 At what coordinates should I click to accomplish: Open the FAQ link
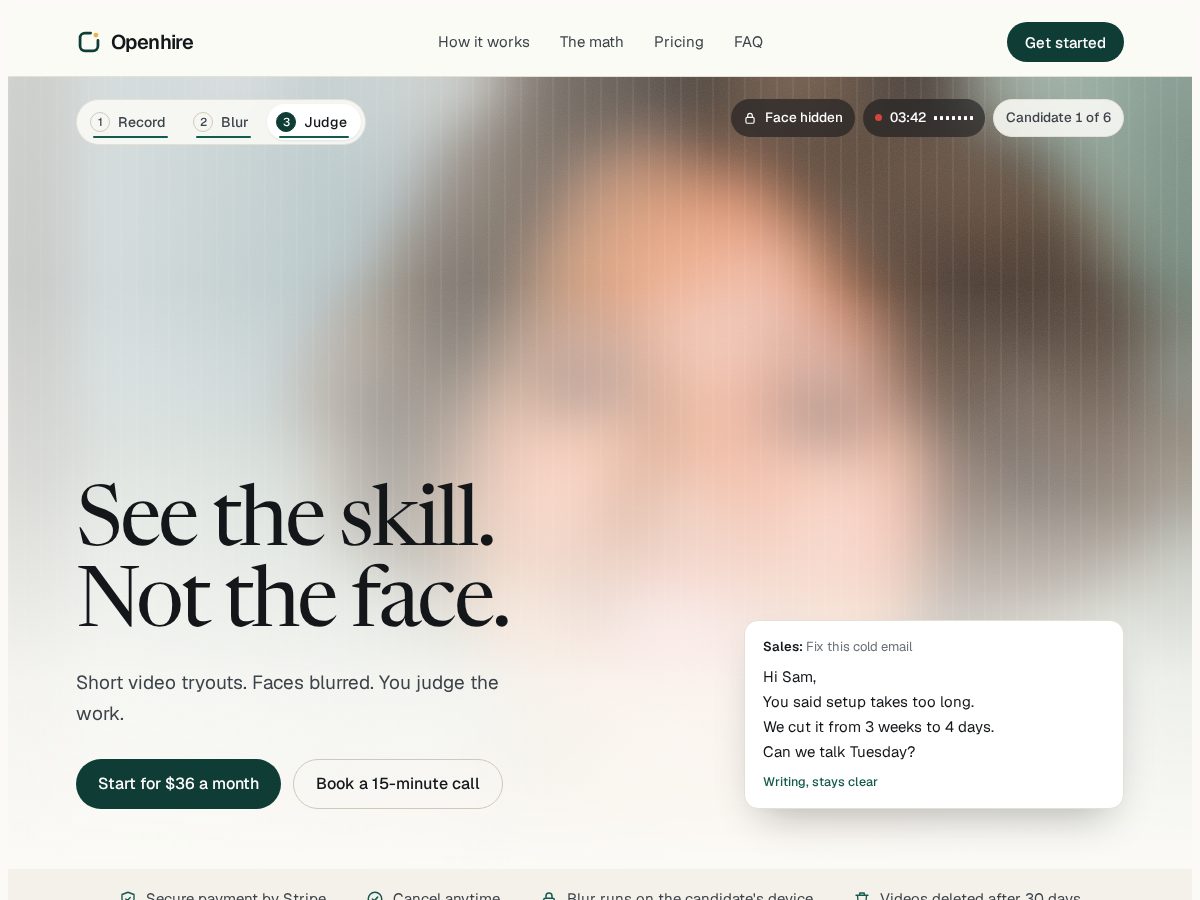748,42
